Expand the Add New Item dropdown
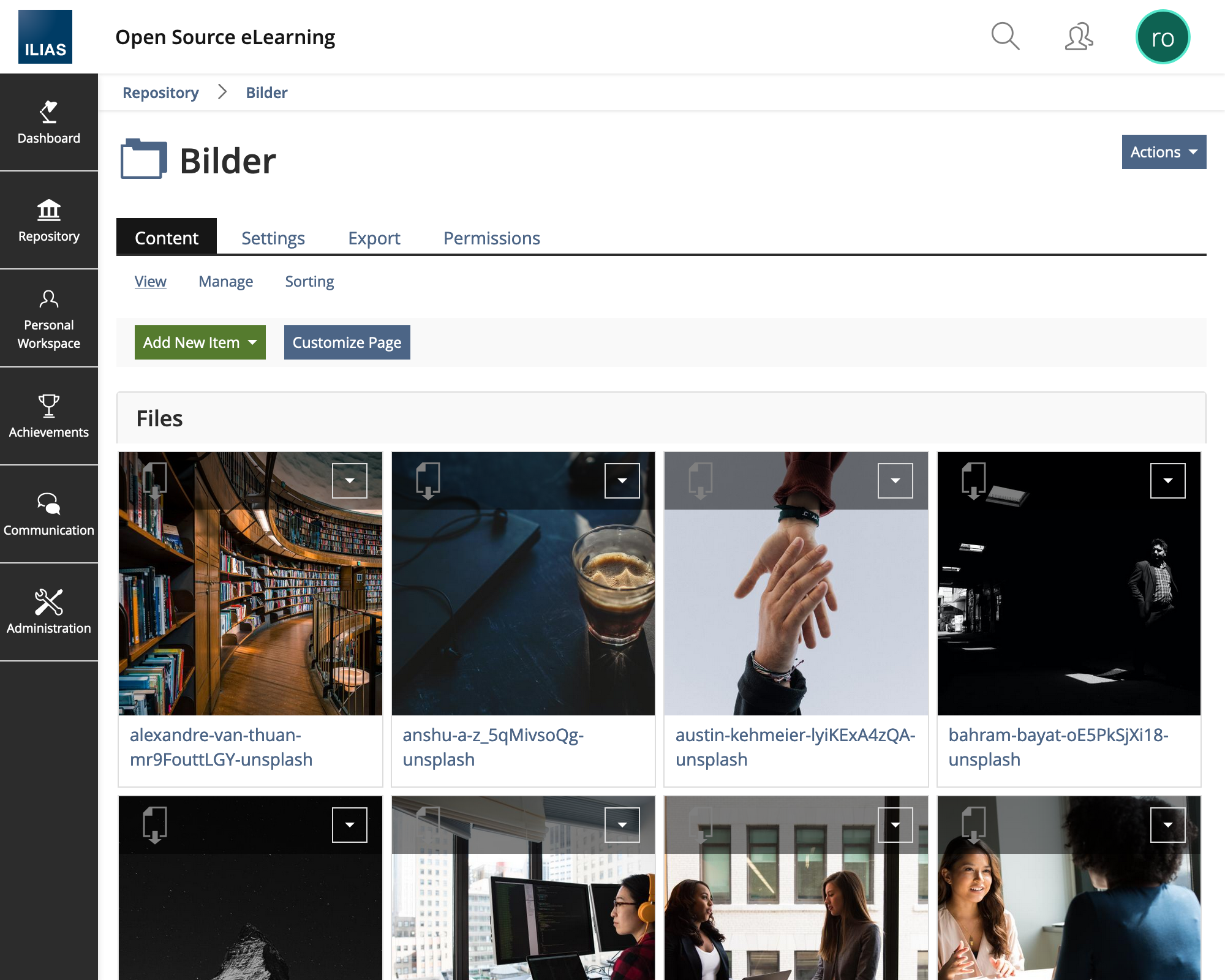The image size is (1225, 980). (x=200, y=342)
